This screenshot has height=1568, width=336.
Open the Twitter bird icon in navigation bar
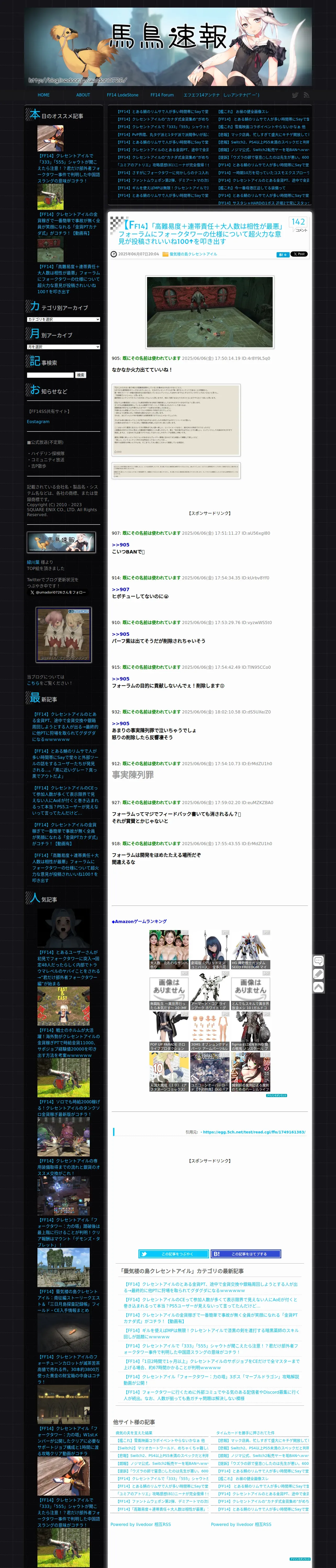[x=295, y=95]
